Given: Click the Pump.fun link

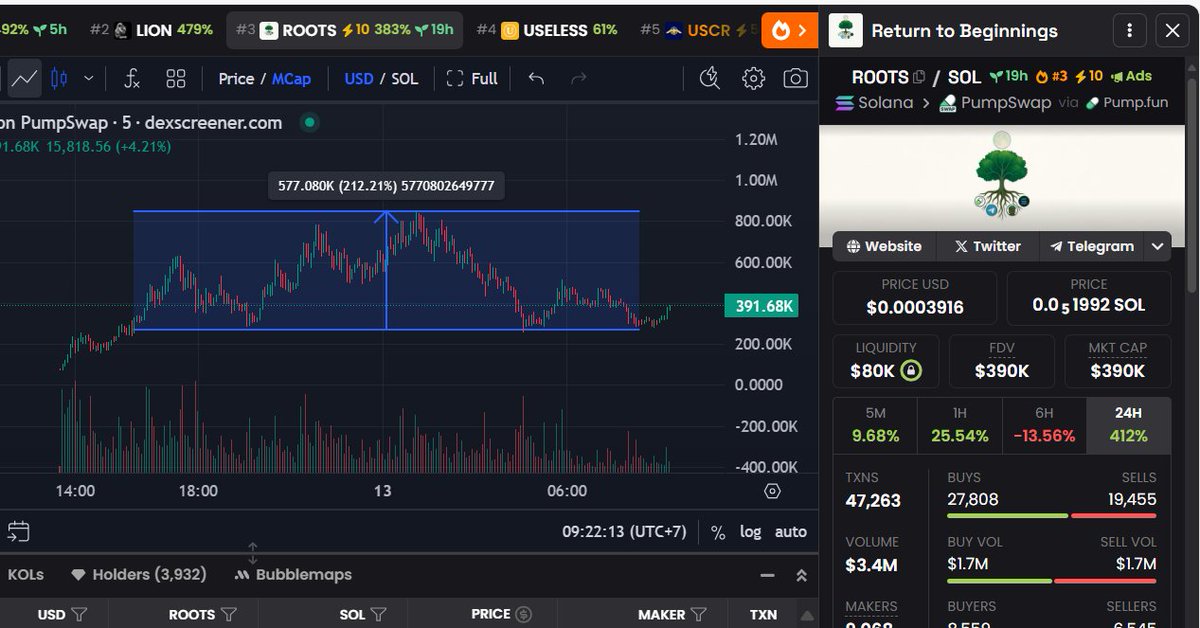Looking at the screenshot, I should (1127, 103).
